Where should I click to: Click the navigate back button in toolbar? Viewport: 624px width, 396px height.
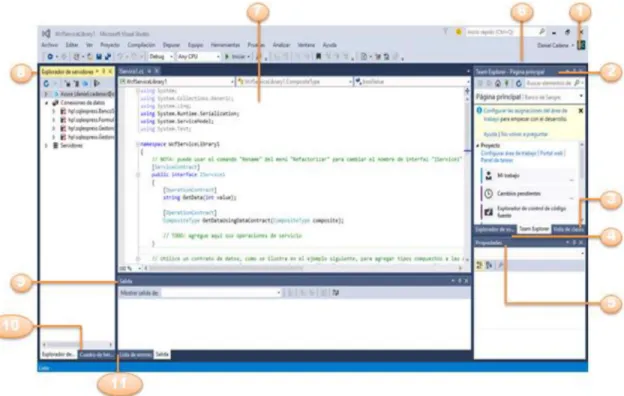pyautogui.click(x=50, y=57)
